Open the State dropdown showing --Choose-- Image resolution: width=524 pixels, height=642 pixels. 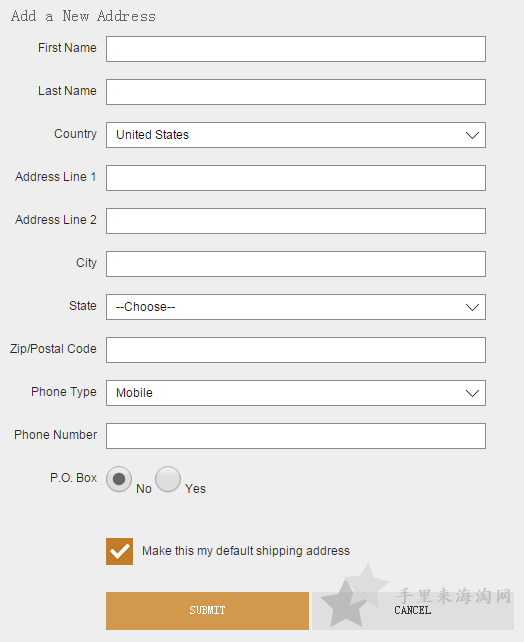(x=296, y=307)
